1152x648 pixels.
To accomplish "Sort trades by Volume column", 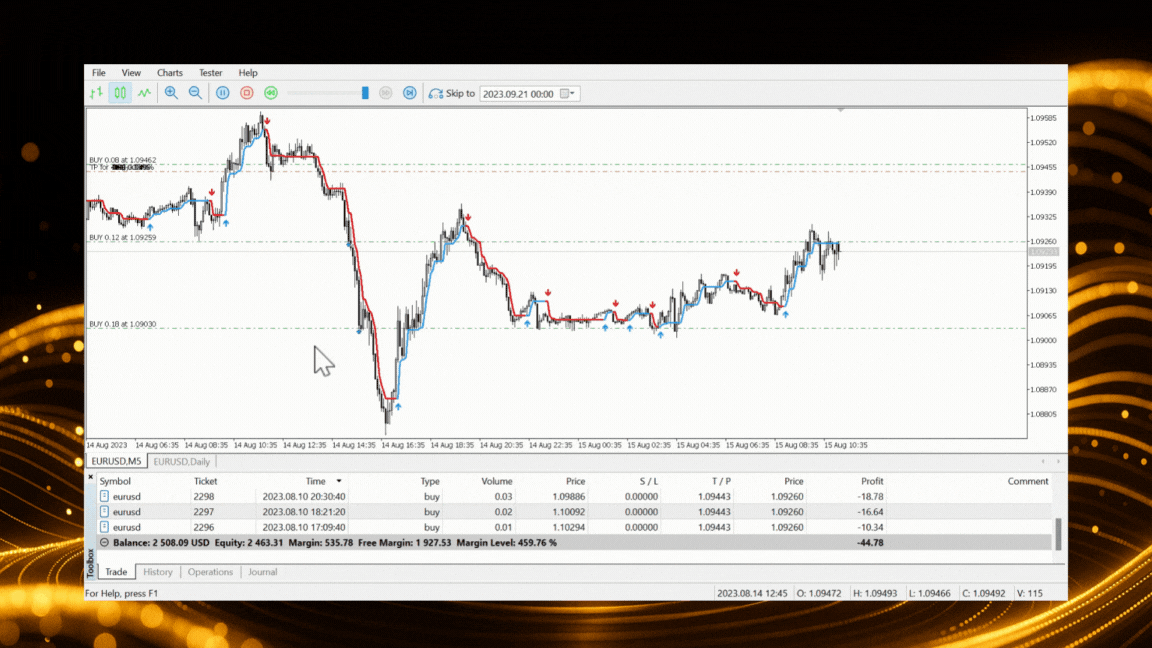I will tap(497, 481).
